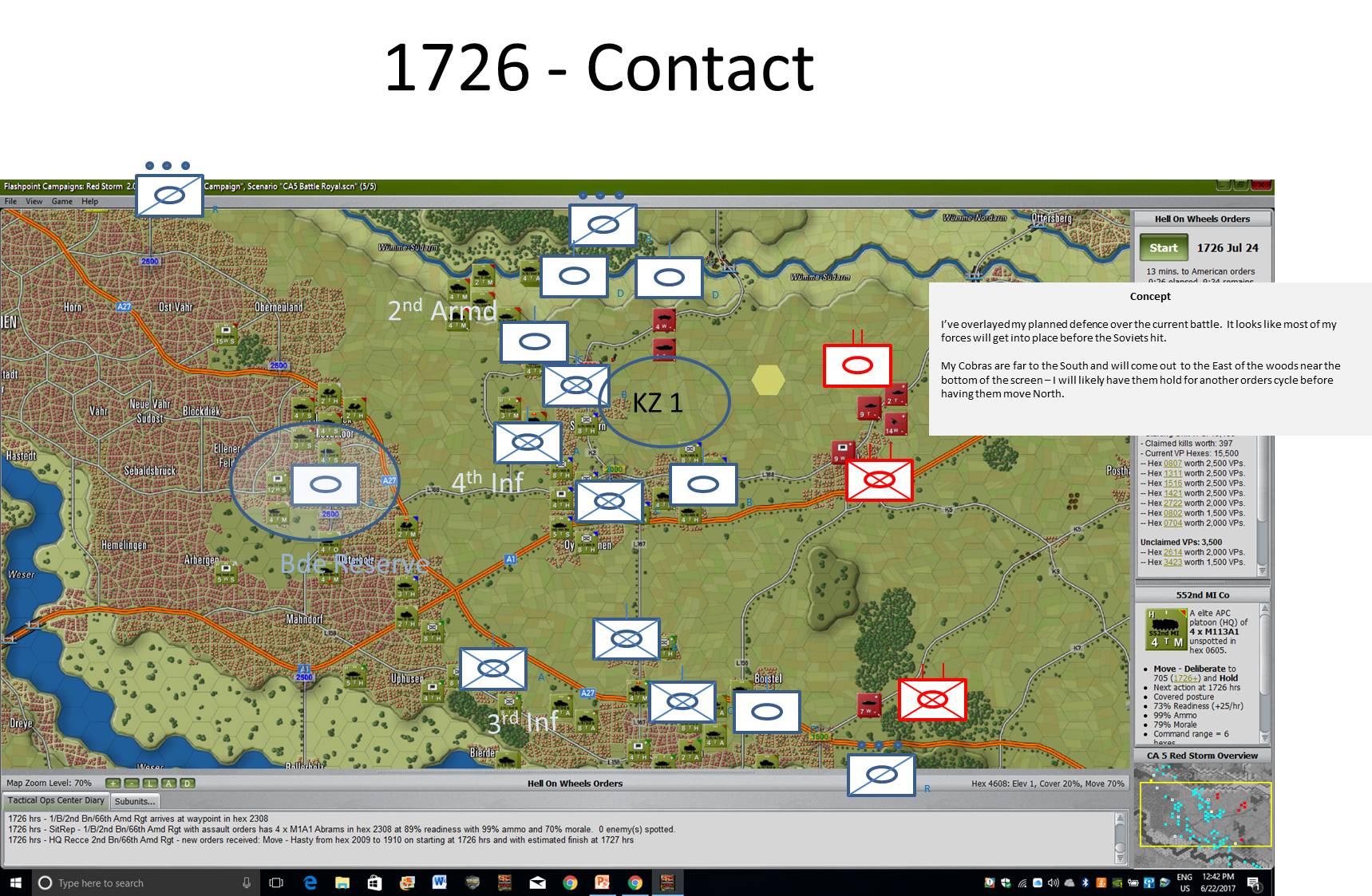The height and width of the screenshot is (896, 1372).
Task: Switch to Tactical Ops Center Diary tab
Action: click(x=56, y=801)
